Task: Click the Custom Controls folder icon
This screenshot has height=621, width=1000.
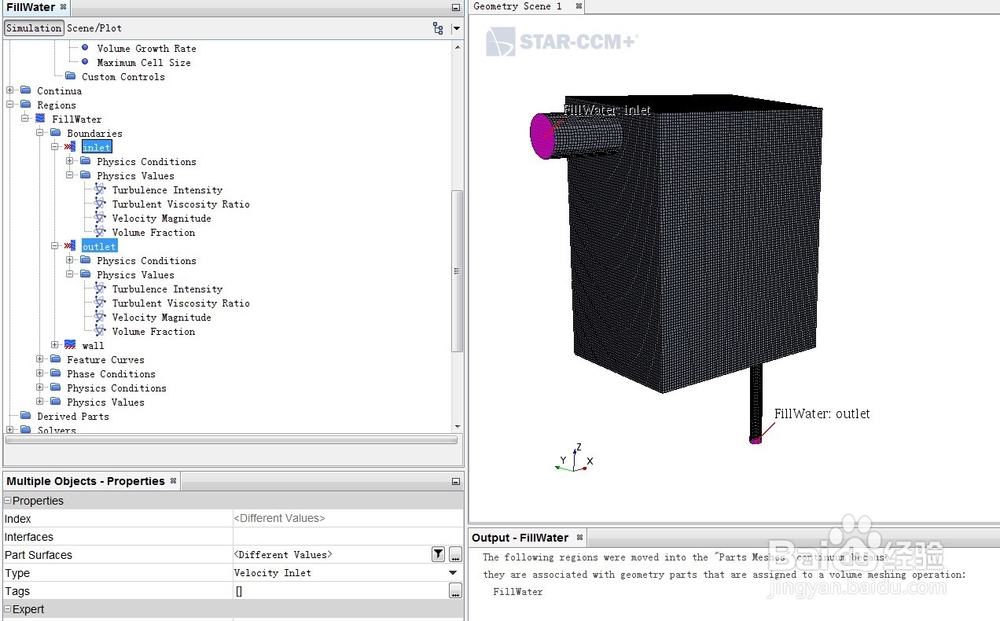Action: pos(70,76)
